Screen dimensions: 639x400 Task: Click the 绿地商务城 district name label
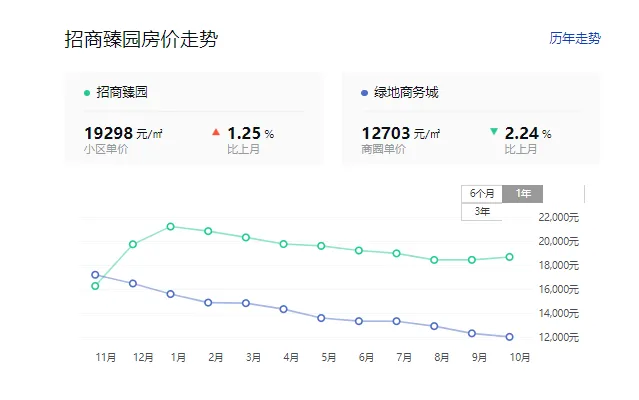click(x=406, y=92)
